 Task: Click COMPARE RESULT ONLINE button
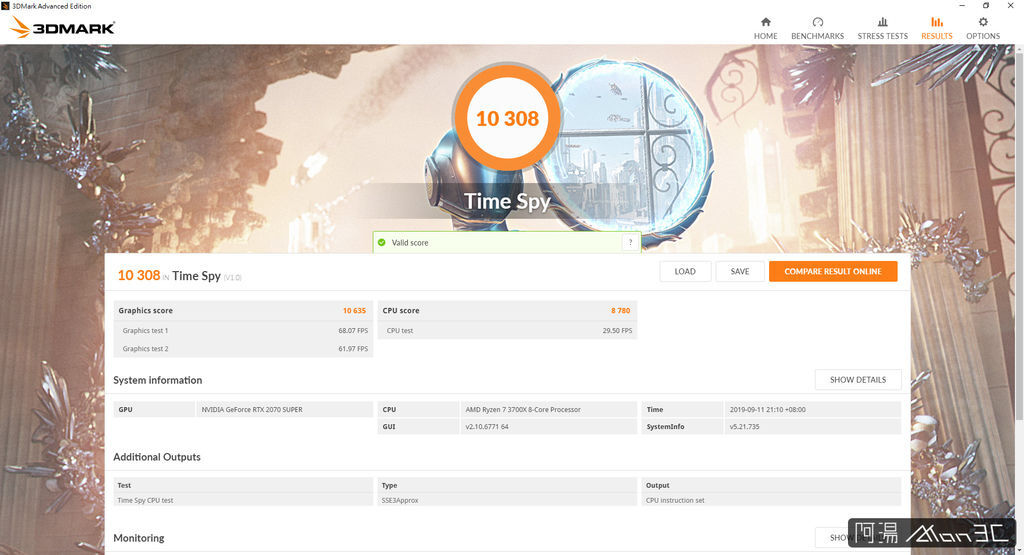click(x=833, y=272)
